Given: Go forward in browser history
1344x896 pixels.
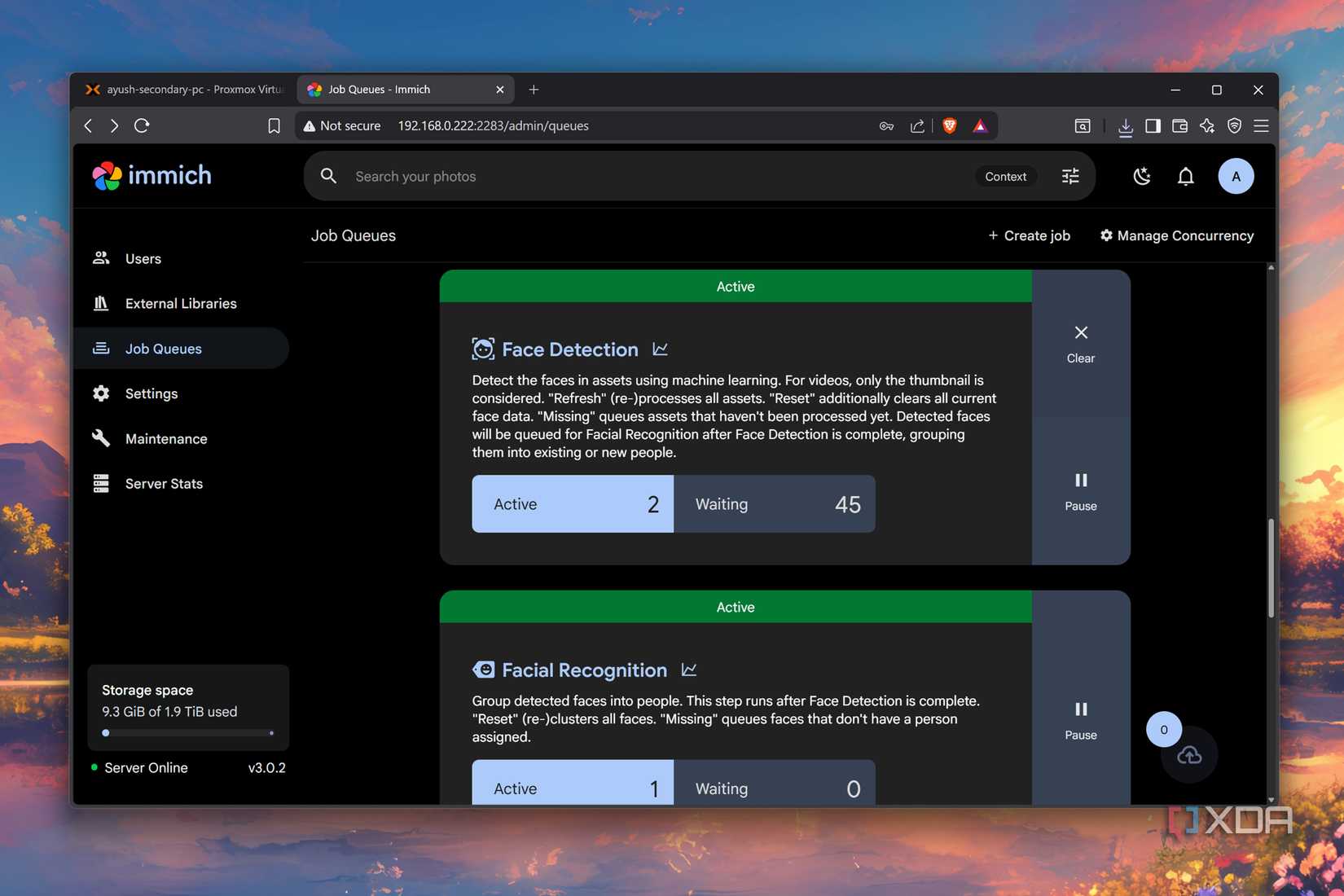Looking at the screenshot, I should point(115,125).
